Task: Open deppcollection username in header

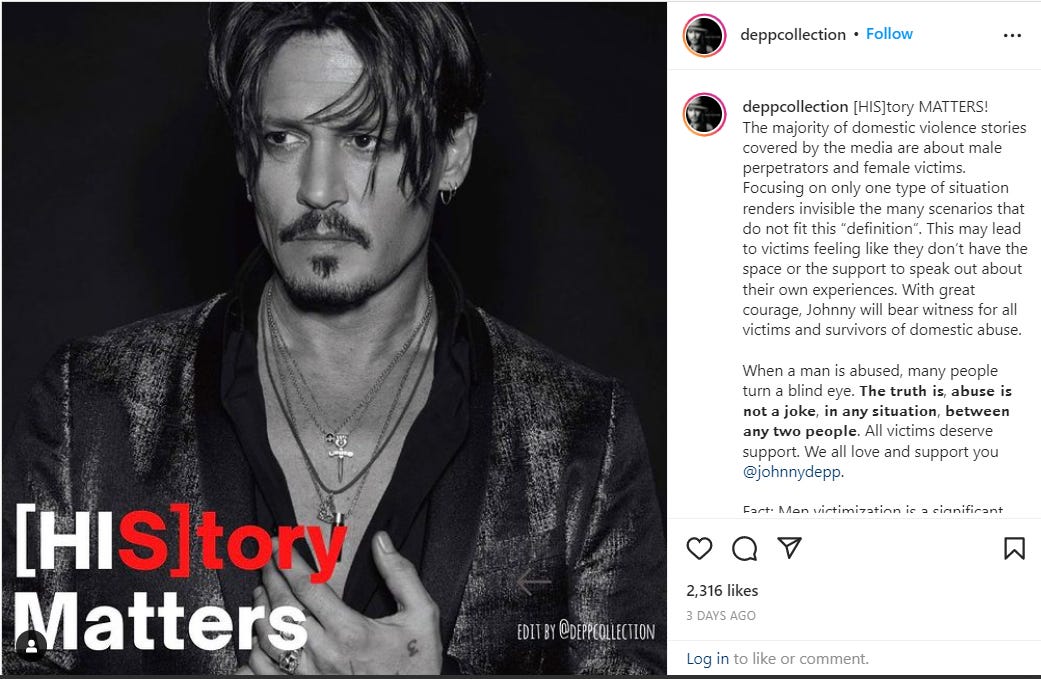Action: (793, 35)
